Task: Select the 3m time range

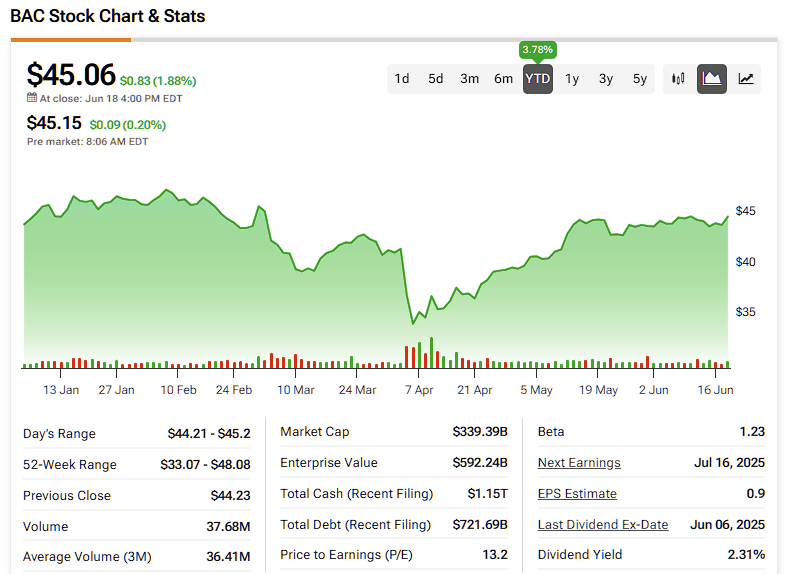Action: coord(469,79)
